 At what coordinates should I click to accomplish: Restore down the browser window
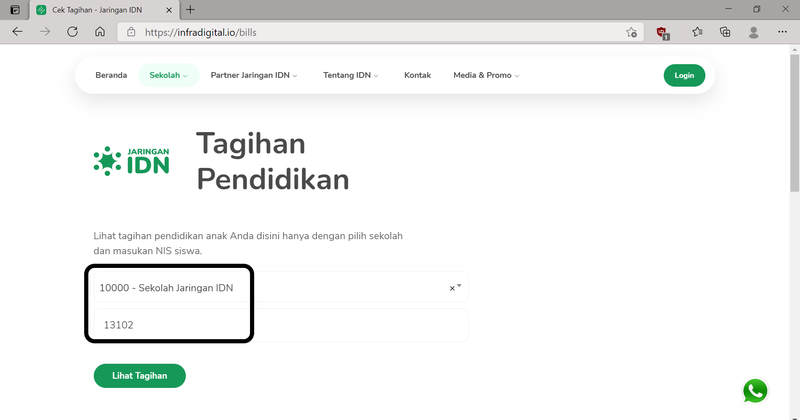pyautogui.click(x=757, y=9)
